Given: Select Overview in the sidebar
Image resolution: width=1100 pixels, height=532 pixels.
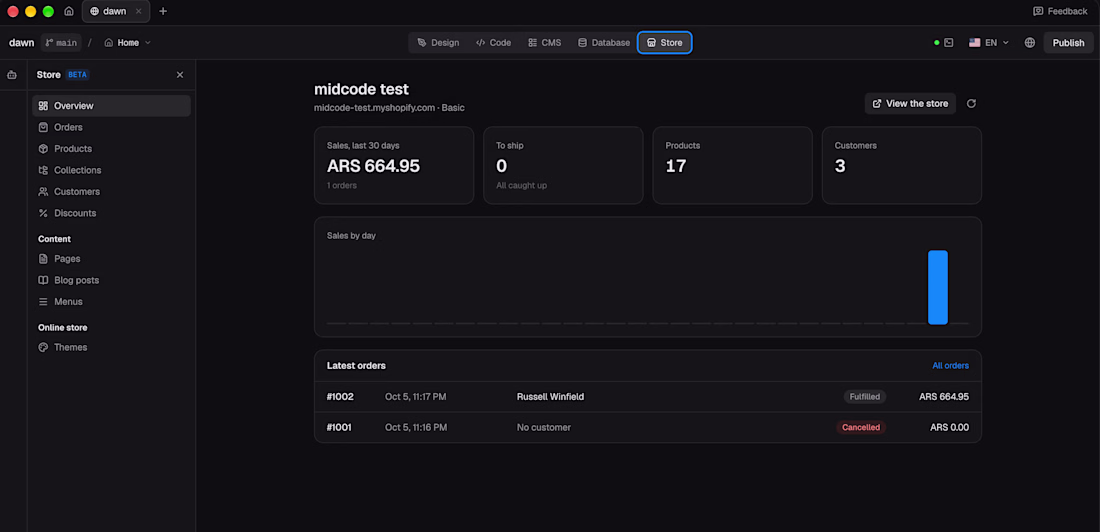Looking at the screenshot, I should pos(112,106).
